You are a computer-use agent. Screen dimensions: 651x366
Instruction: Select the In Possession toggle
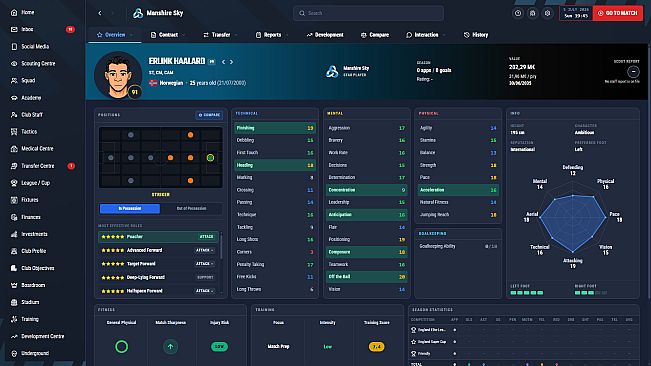click(x=130, y=208)
